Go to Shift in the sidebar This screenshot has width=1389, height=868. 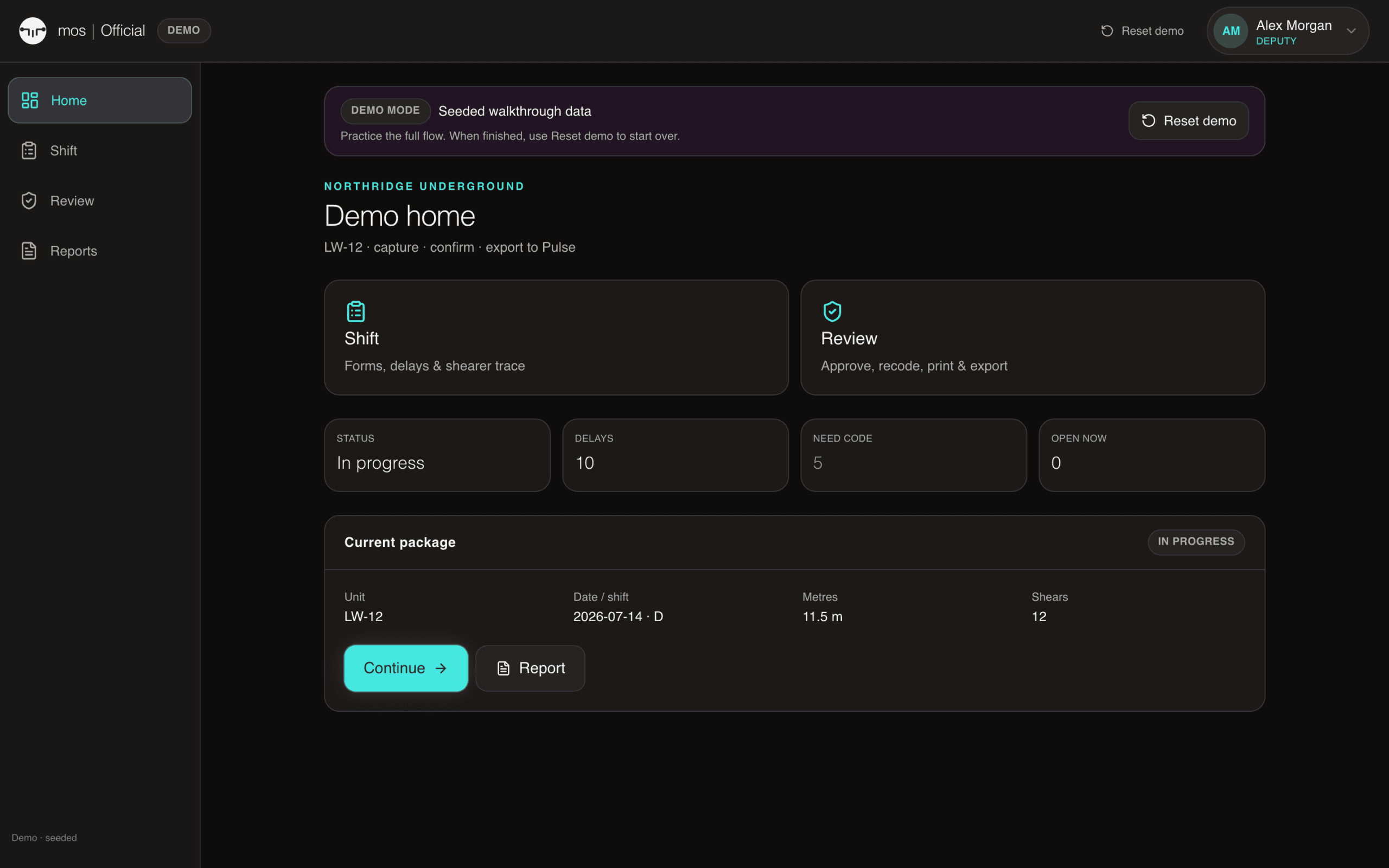point(100,150)
